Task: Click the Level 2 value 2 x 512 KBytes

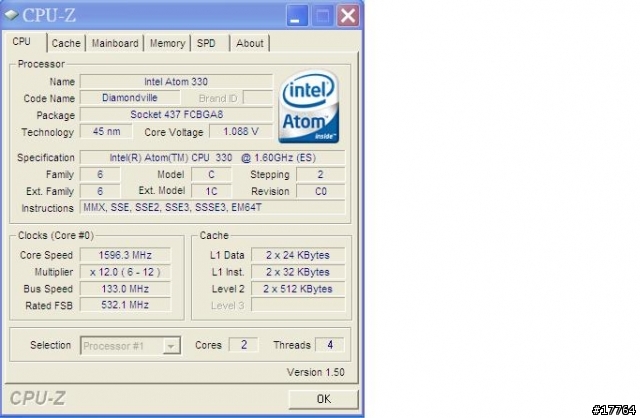Action: (298, 289)
